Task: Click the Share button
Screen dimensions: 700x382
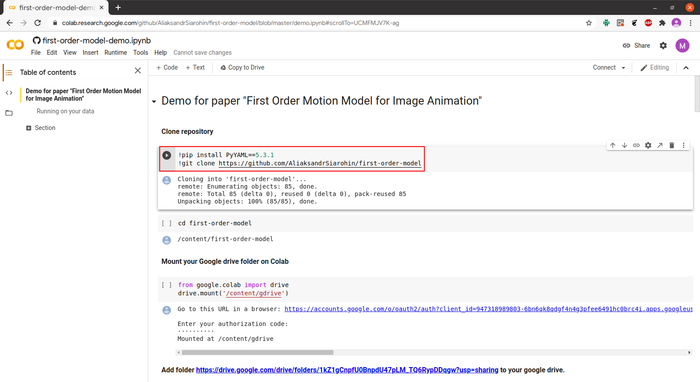Action: tap(637, 46)
